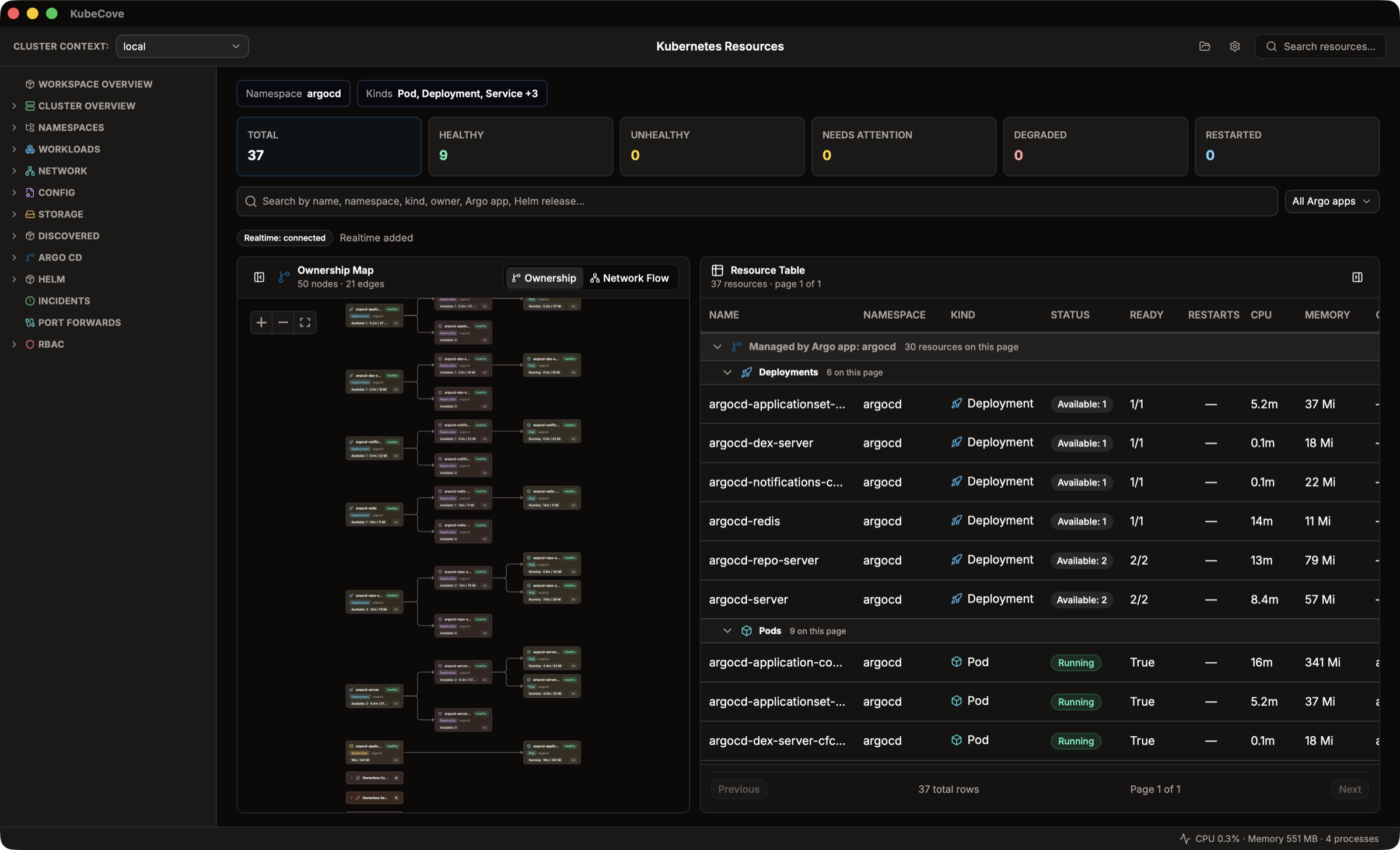The image size is (1400, 850).
Task: Click the Realtime: connected badge
Action: click(285, 238)
